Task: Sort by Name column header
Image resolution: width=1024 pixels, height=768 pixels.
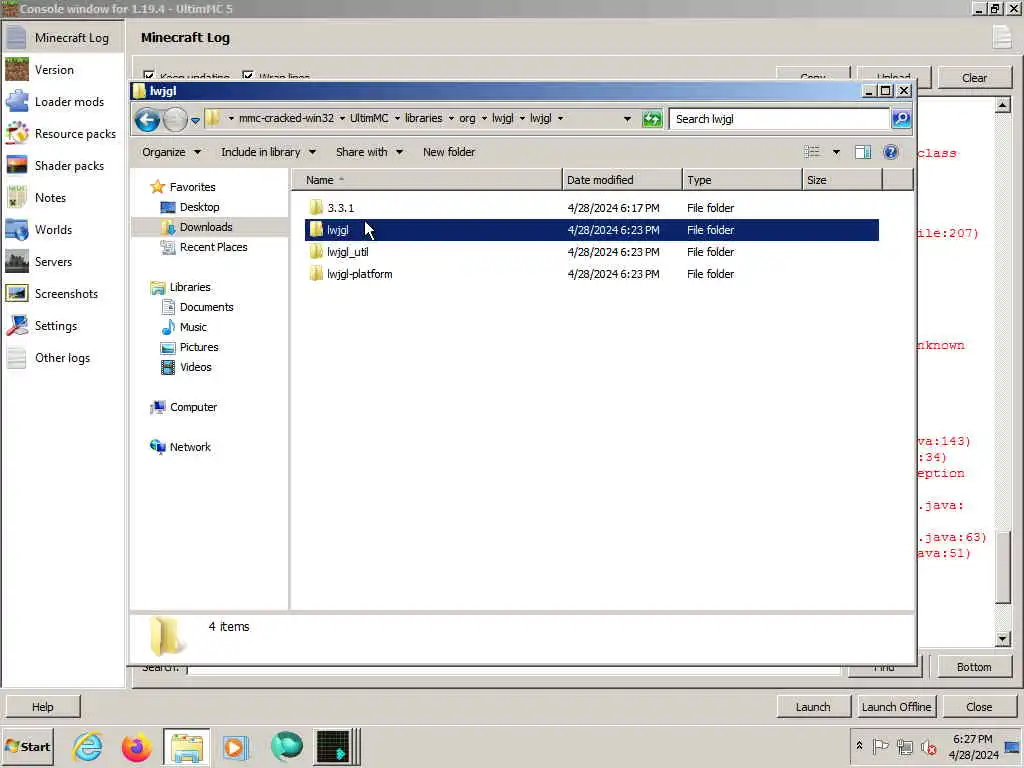Action: (426, 180)
